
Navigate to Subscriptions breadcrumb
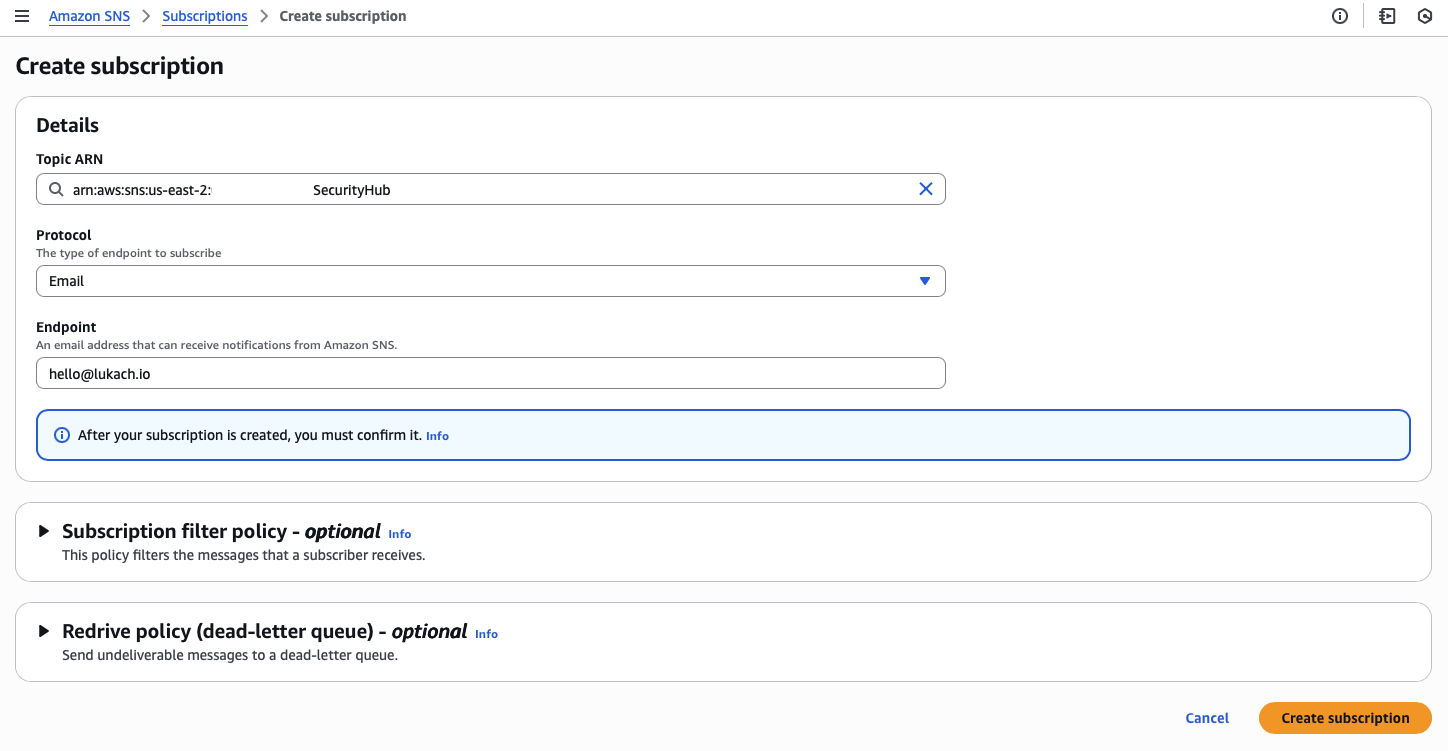click(x=204, y=16)
